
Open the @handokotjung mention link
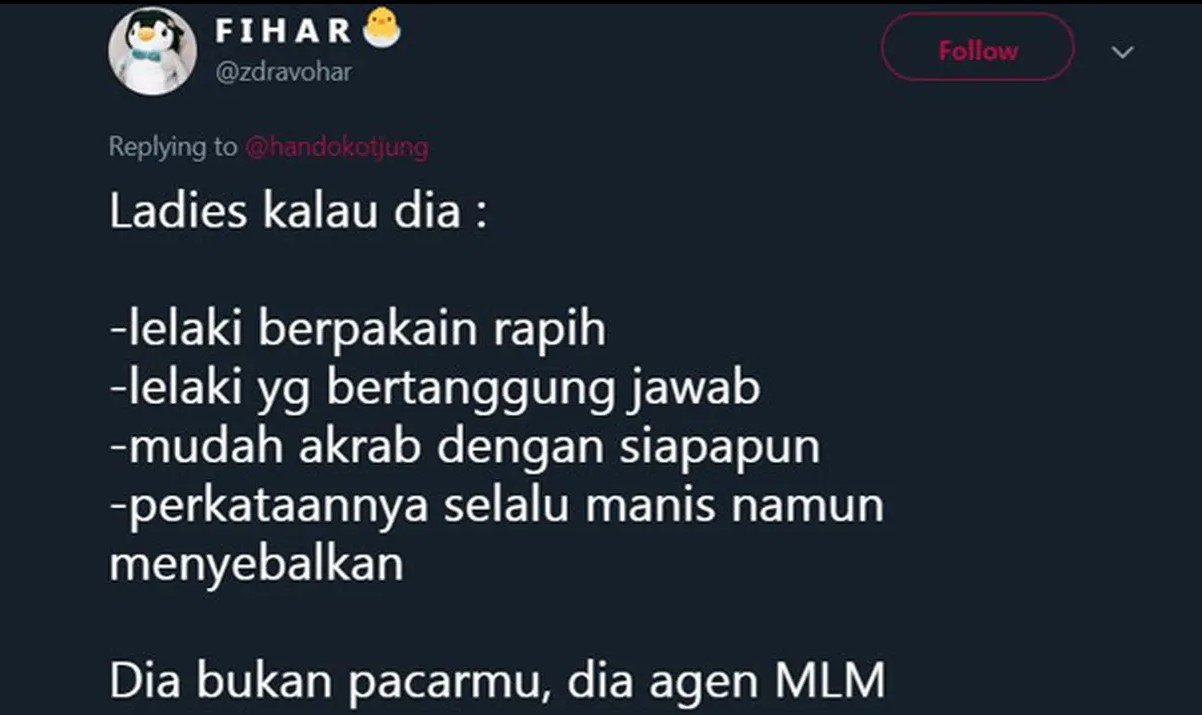pyautogui.click(x=336, y=147)
